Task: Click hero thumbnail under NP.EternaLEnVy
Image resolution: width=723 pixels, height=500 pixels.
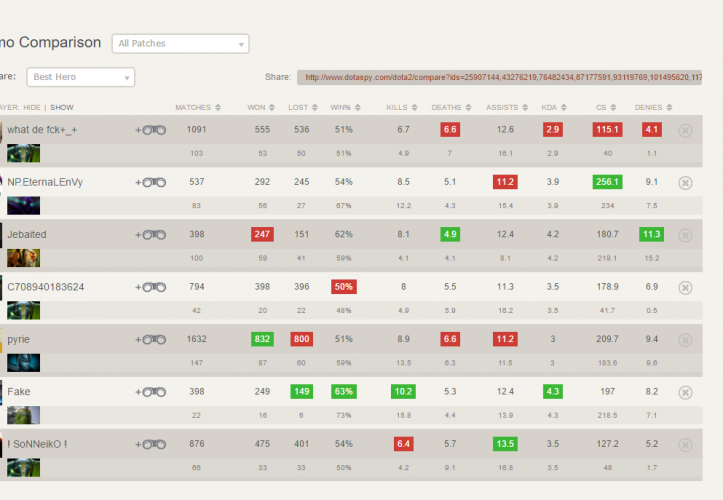Action: pyautogui.click(x=23, y=205)
